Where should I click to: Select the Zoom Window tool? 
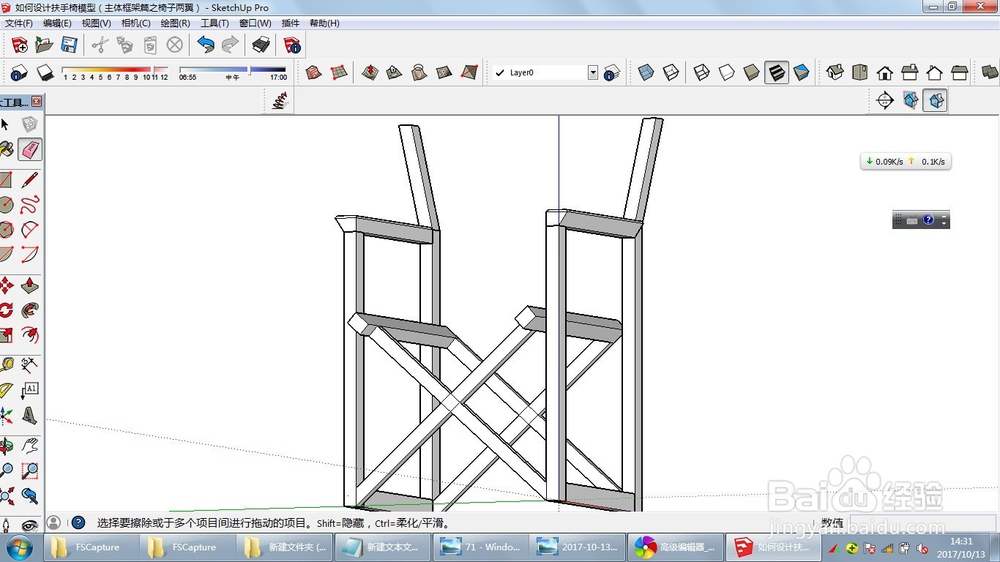tap(29, 471)
